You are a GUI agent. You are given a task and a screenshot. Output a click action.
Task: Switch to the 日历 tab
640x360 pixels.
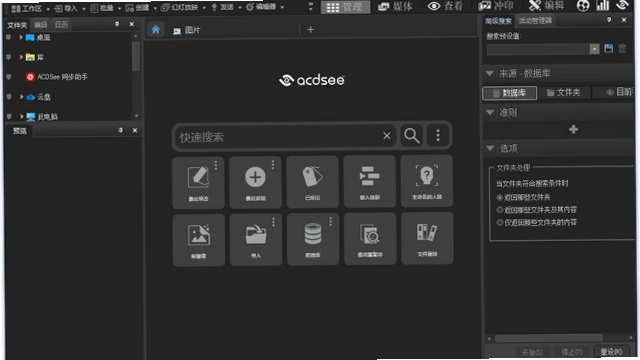pyautogui.click(x=62, y=25)
